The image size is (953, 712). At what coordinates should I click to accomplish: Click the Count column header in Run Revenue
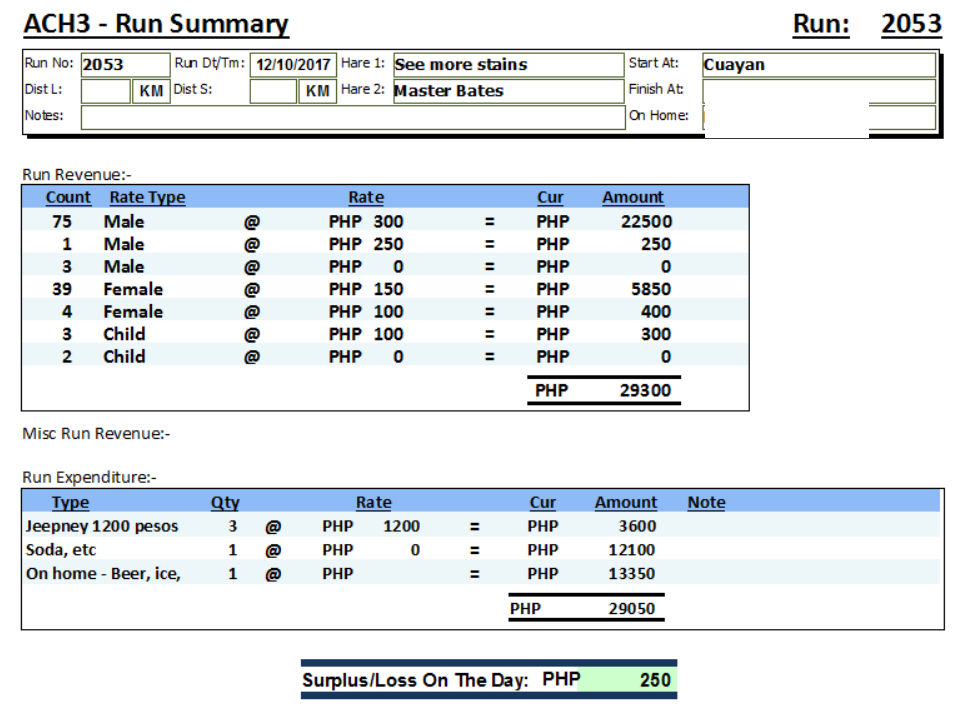68,197
